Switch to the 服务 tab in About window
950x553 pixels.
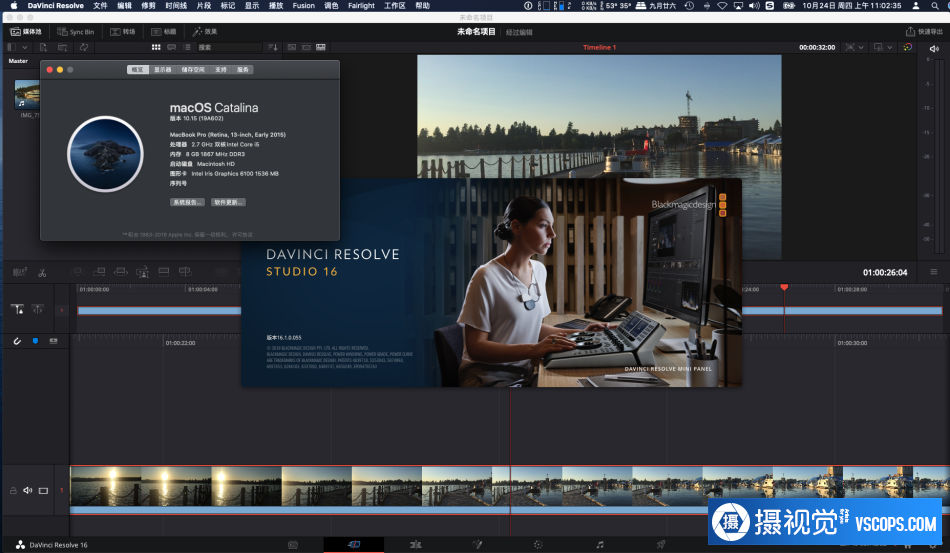pos(242,70)
